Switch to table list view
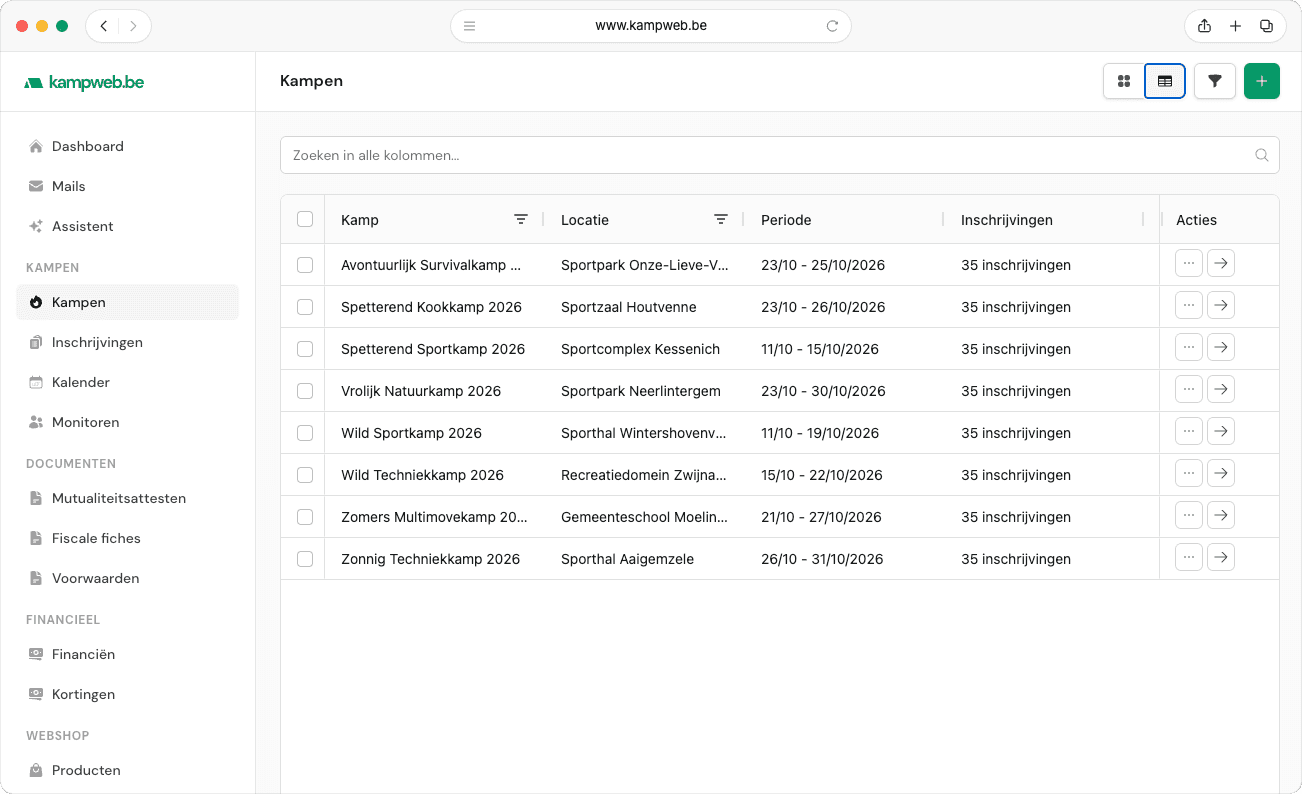1302x794 pixels. [1165, 81]
